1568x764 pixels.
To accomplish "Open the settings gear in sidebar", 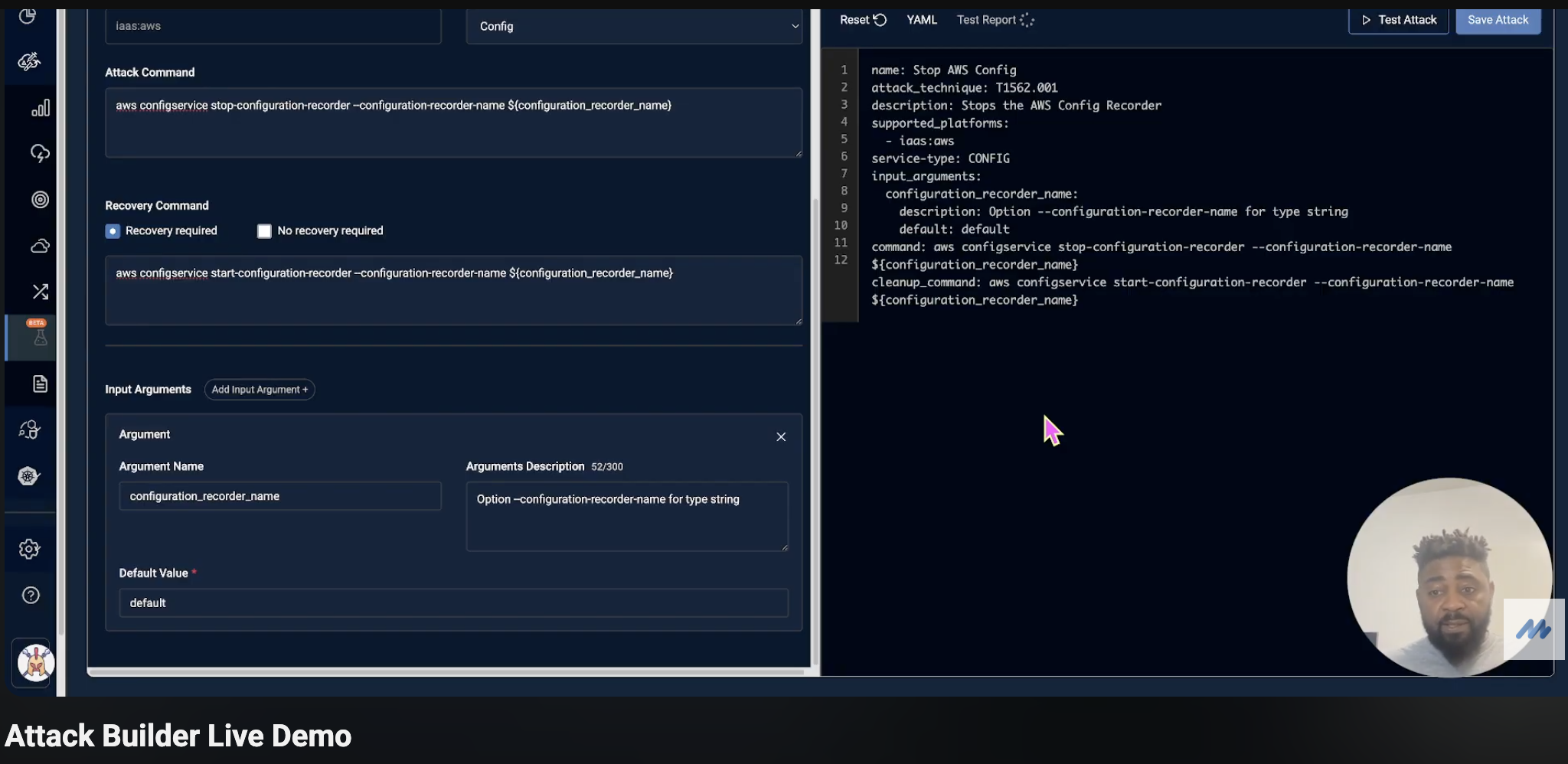I will pyautogui.click(x=29, y=549).
